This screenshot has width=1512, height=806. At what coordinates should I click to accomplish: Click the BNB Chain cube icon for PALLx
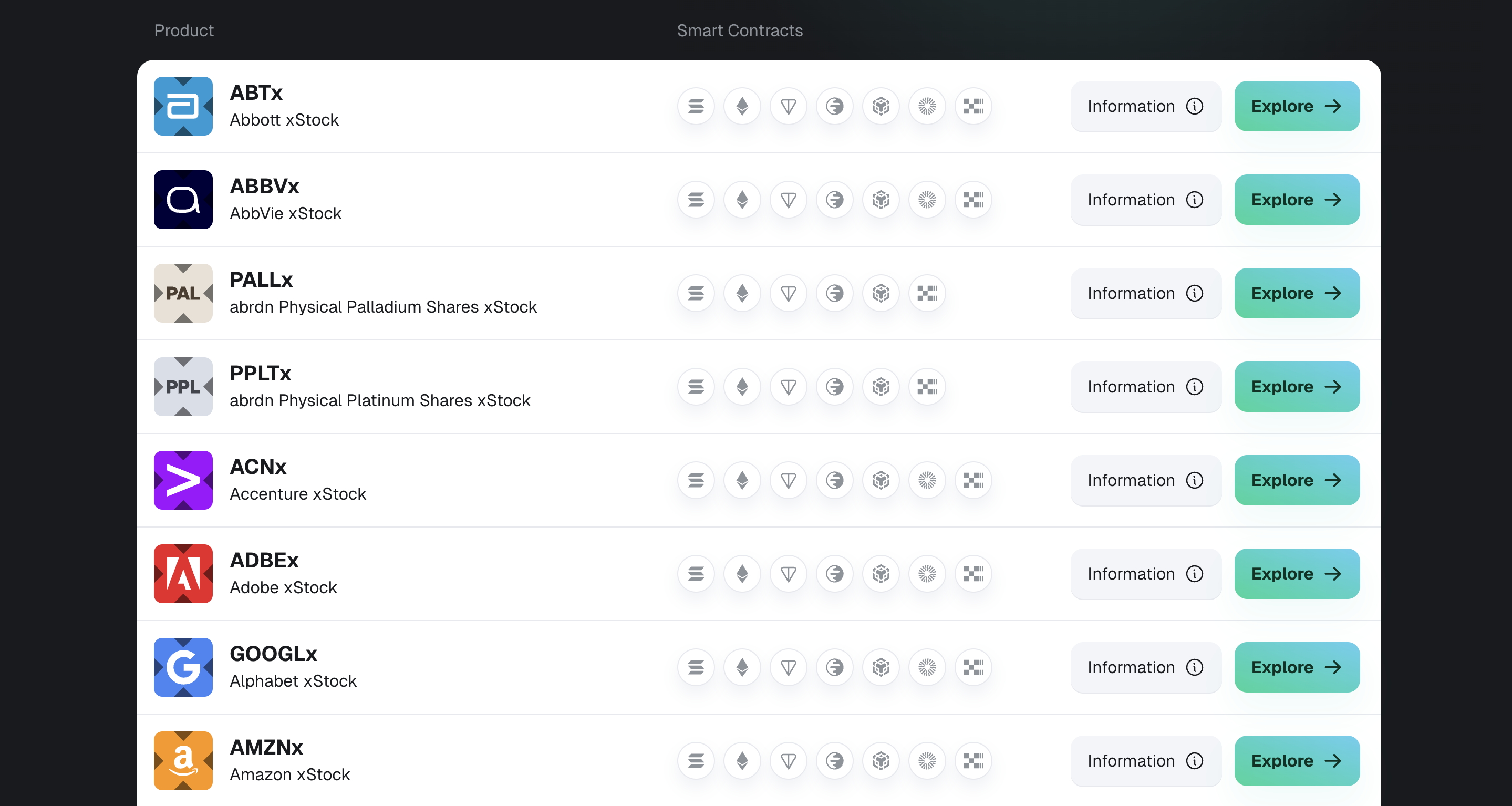(881, 293)
